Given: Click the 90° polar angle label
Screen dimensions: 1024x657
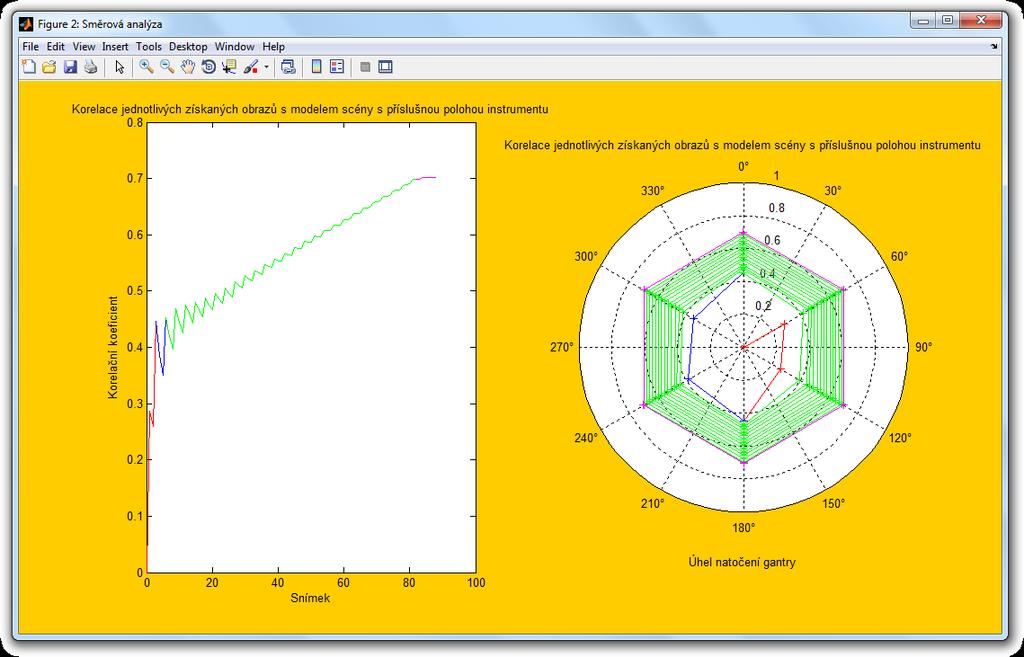Looking at the screenshot, I should (923, 347).
